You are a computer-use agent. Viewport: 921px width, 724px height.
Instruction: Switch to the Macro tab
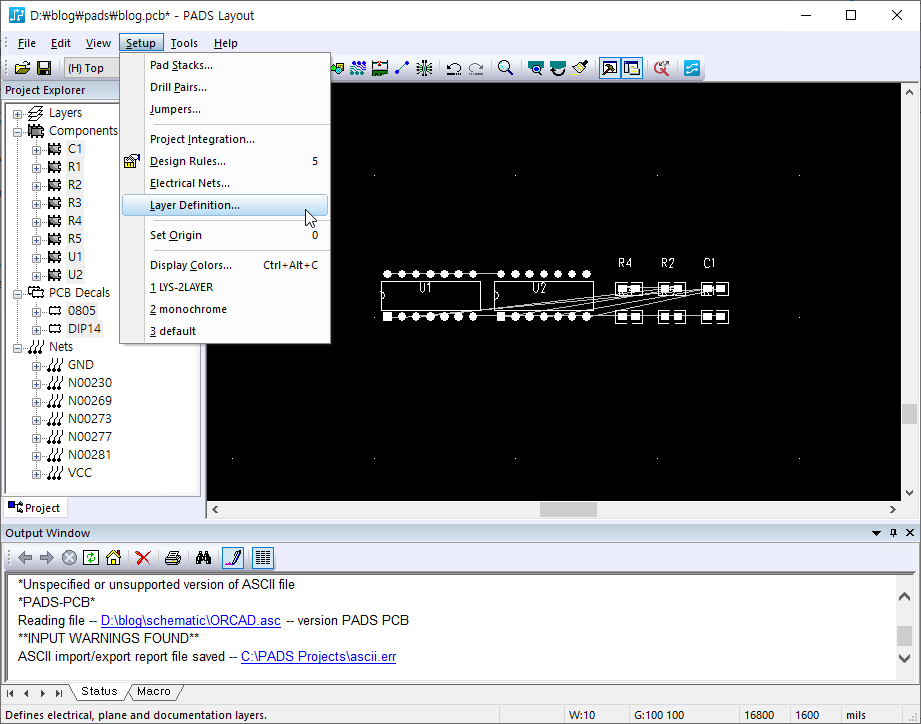coord(154,692)
